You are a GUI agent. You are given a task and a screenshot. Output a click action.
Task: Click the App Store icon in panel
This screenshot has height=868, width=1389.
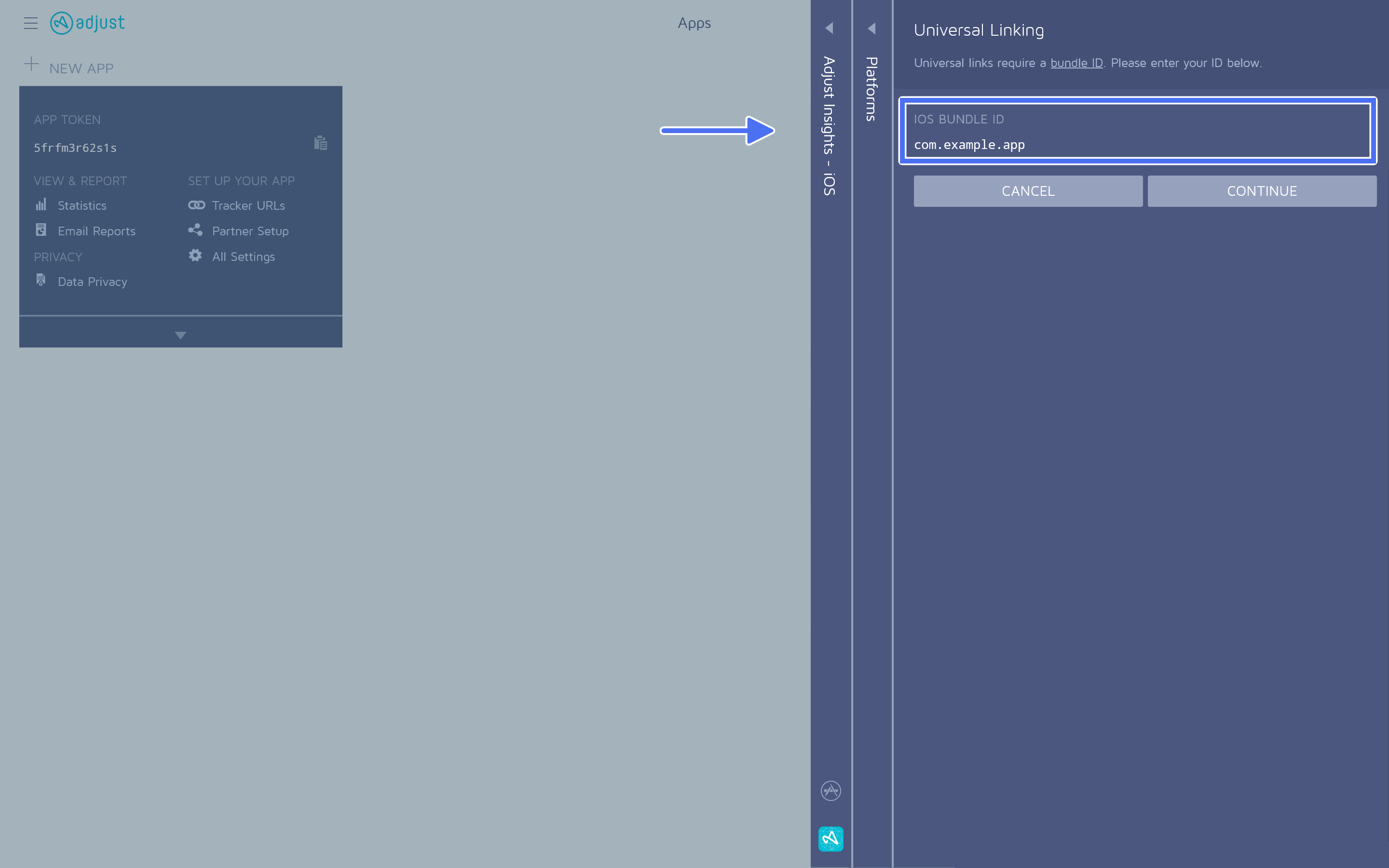[x=831, y=790]
